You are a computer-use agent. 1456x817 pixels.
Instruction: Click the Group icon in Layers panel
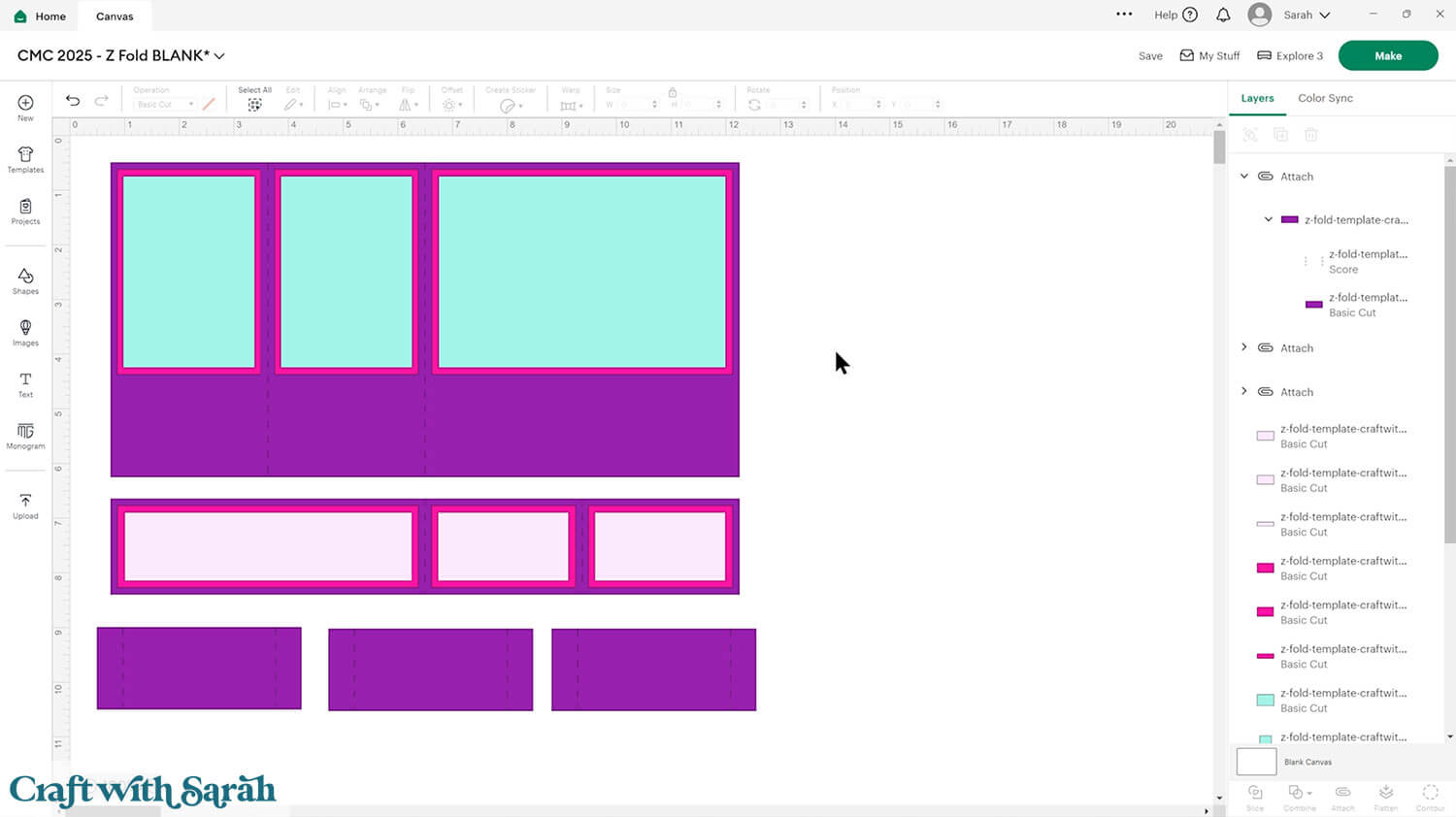point(1250,135)
